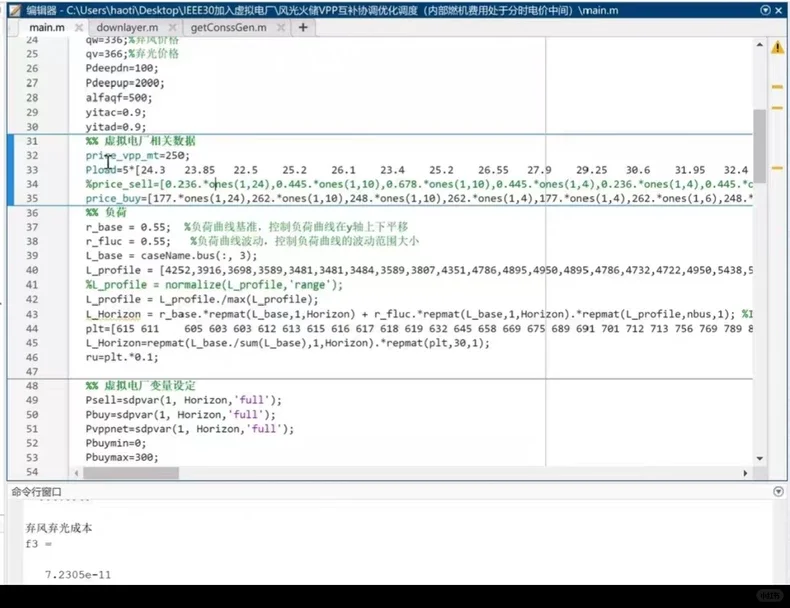Add a new editor tab with plus button
This screenshot has height=608, width=790.
click(303, 27)
